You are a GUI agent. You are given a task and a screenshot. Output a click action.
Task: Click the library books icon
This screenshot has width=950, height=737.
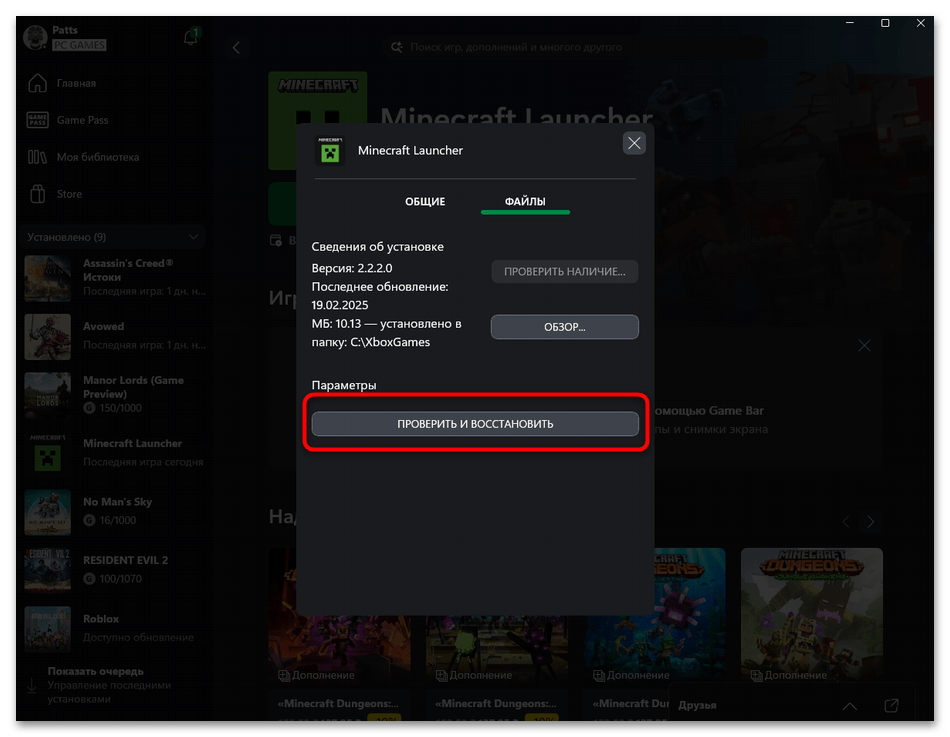pyautogui.click(x=37, y=157)
